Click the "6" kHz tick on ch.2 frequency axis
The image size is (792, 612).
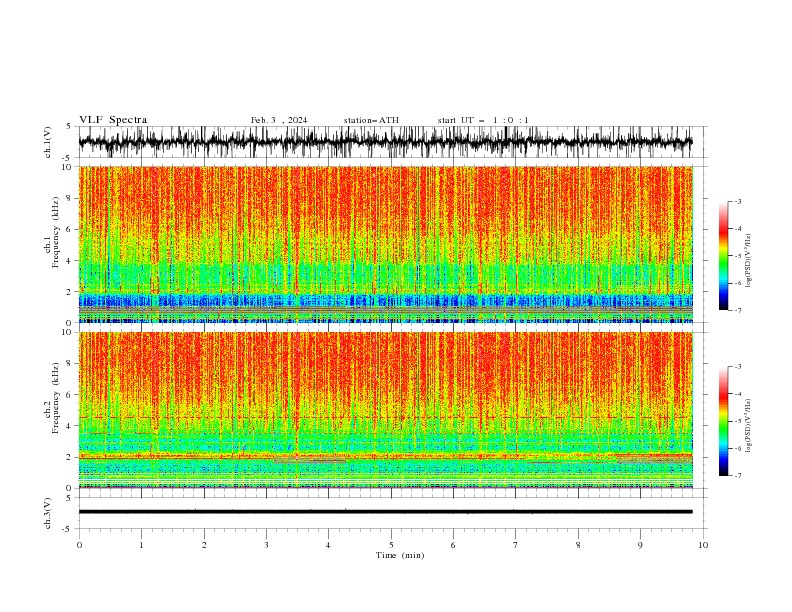[x=70, y=395]
